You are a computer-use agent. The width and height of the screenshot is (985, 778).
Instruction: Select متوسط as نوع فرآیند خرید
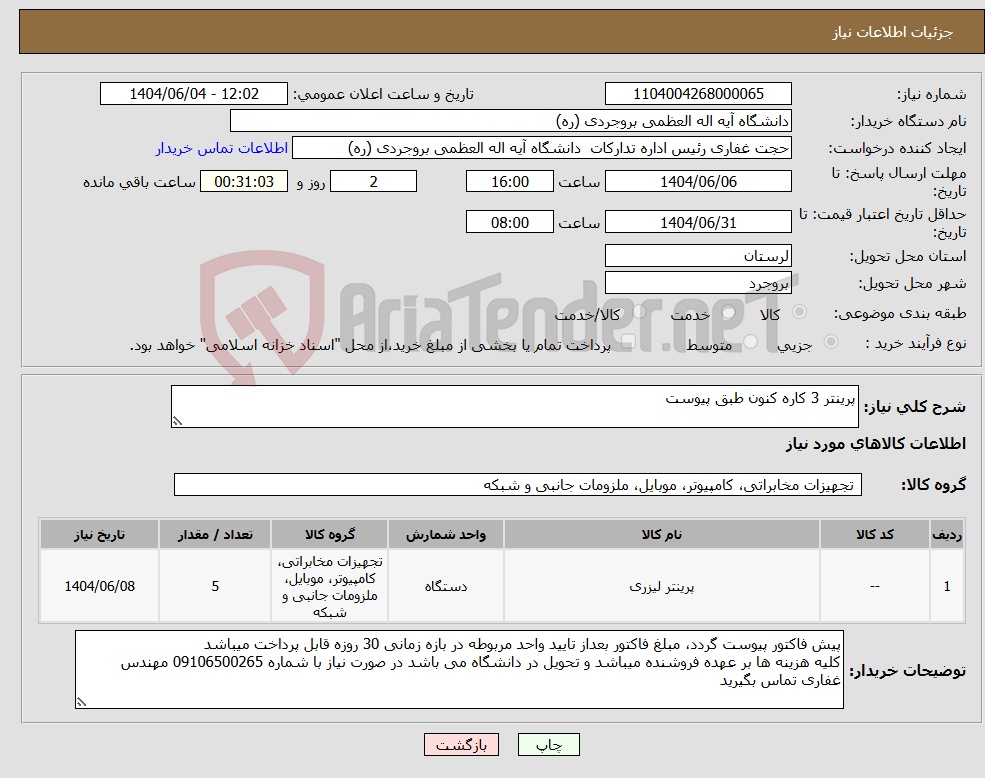[x=750, y=341]
